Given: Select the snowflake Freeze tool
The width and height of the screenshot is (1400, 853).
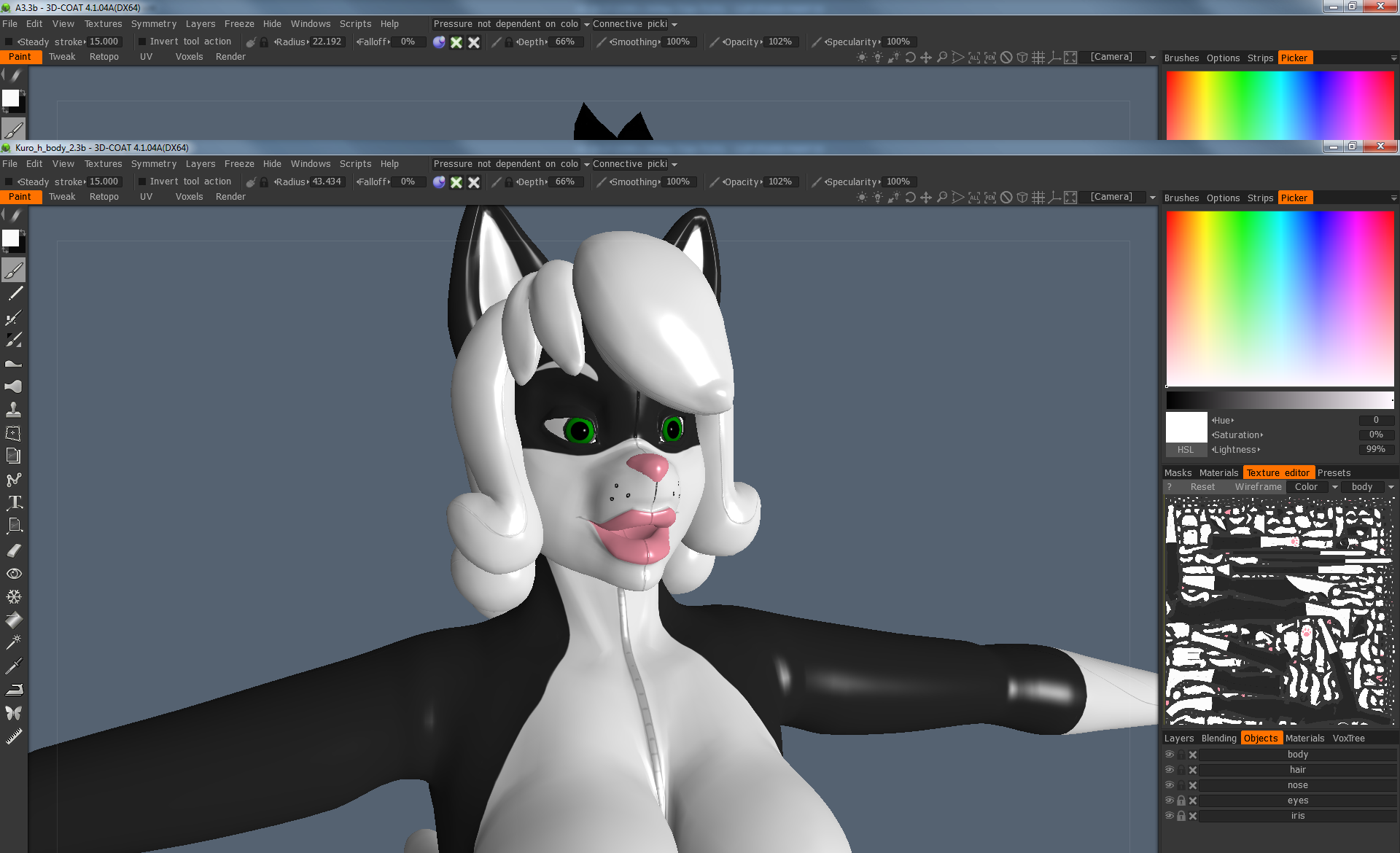Looking at the screenshot, I should (13, 597).
